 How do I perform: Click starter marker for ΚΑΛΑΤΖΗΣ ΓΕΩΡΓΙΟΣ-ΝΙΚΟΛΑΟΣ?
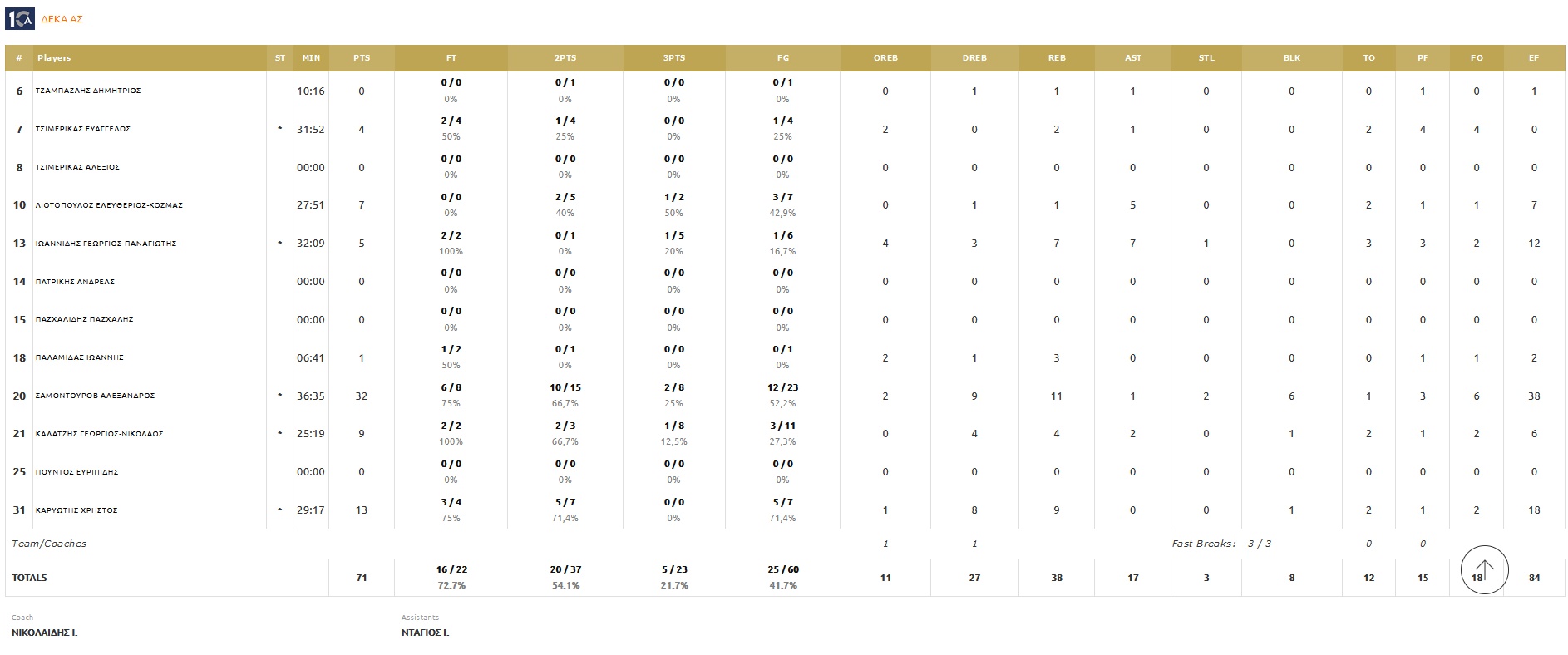[279, 433]
